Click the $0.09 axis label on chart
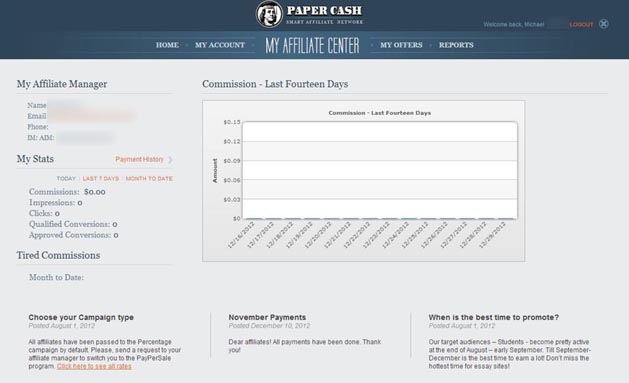629x383 pixels. click(x=232, y=161)
